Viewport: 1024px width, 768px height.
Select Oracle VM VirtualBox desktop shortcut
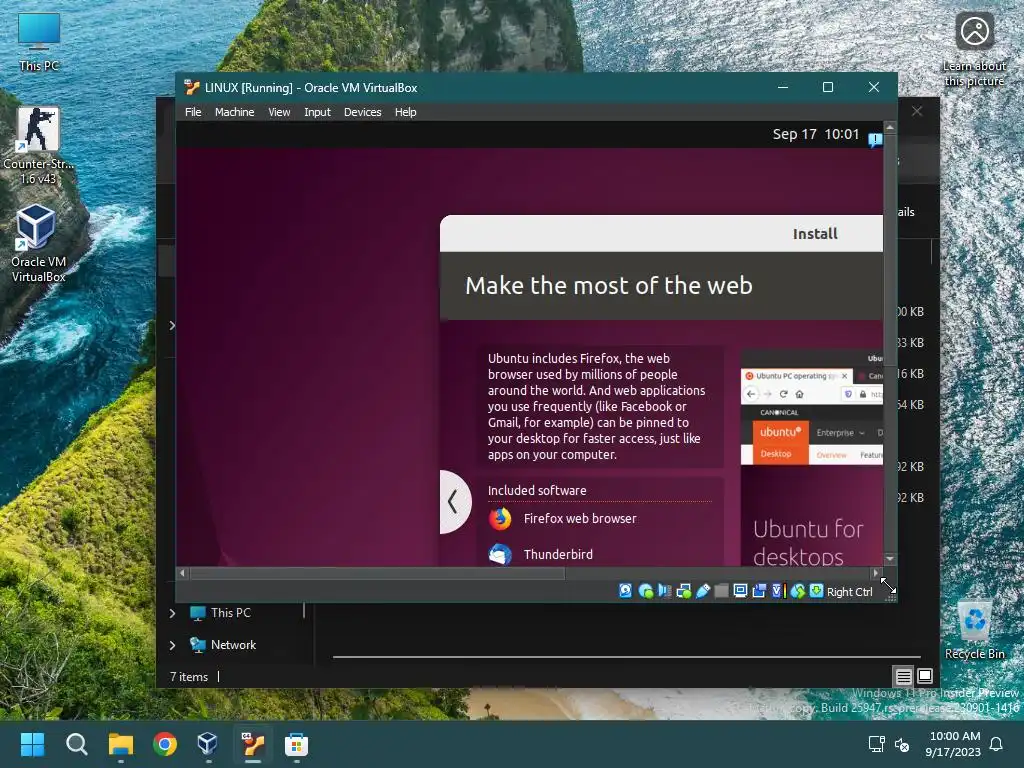[x=38, y=244]
